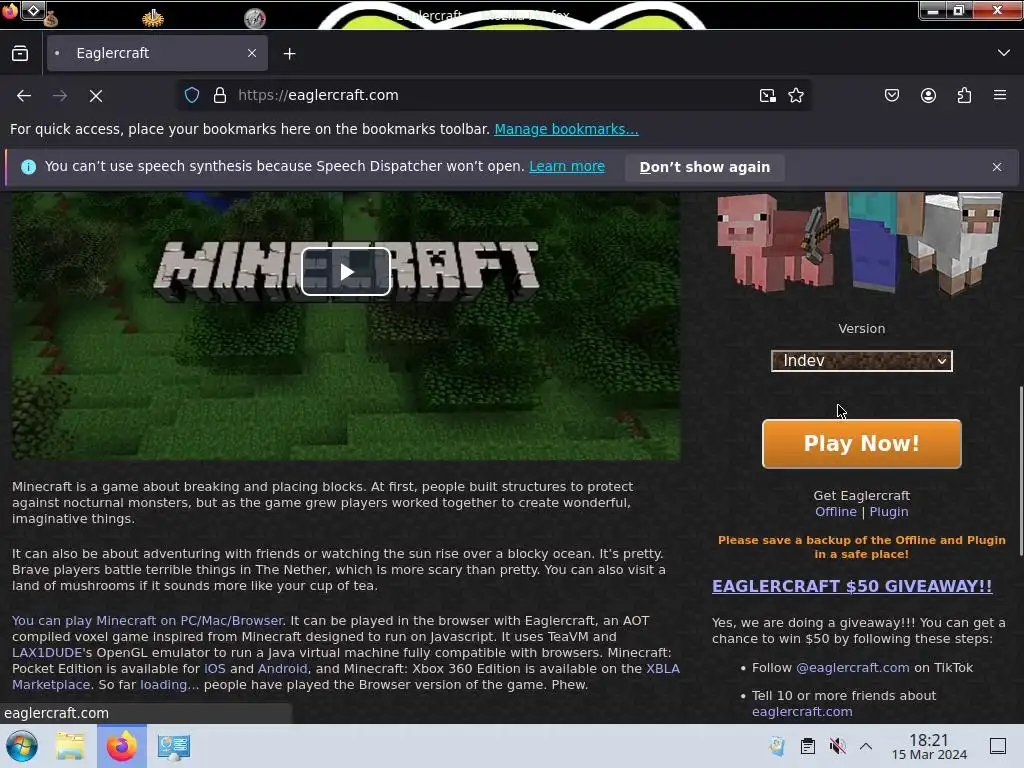Open the money bag desktop icon

[51, 20]
